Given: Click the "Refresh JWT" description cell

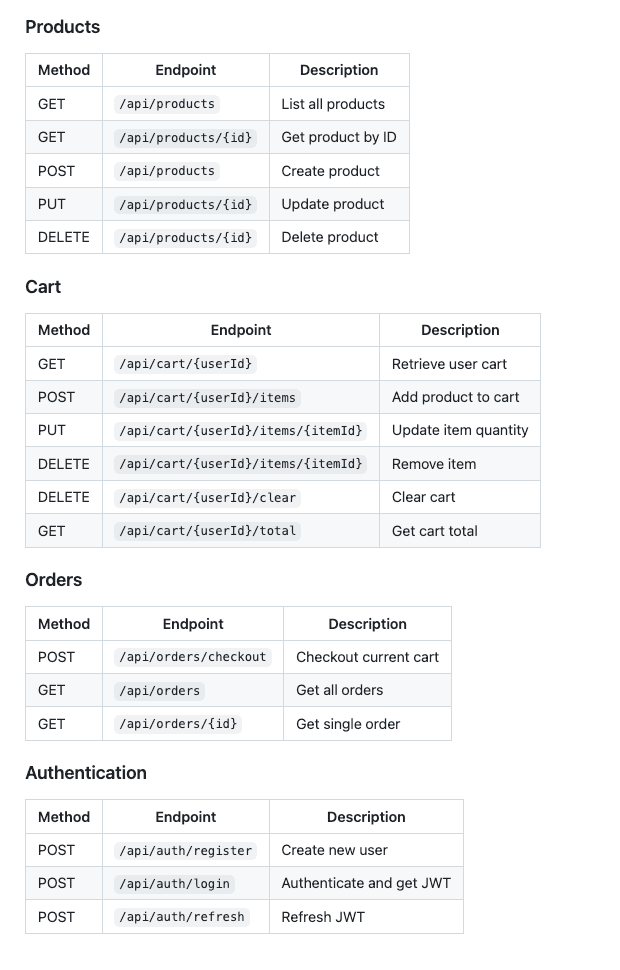Looking at the screenshot, I should pos(325,917).
